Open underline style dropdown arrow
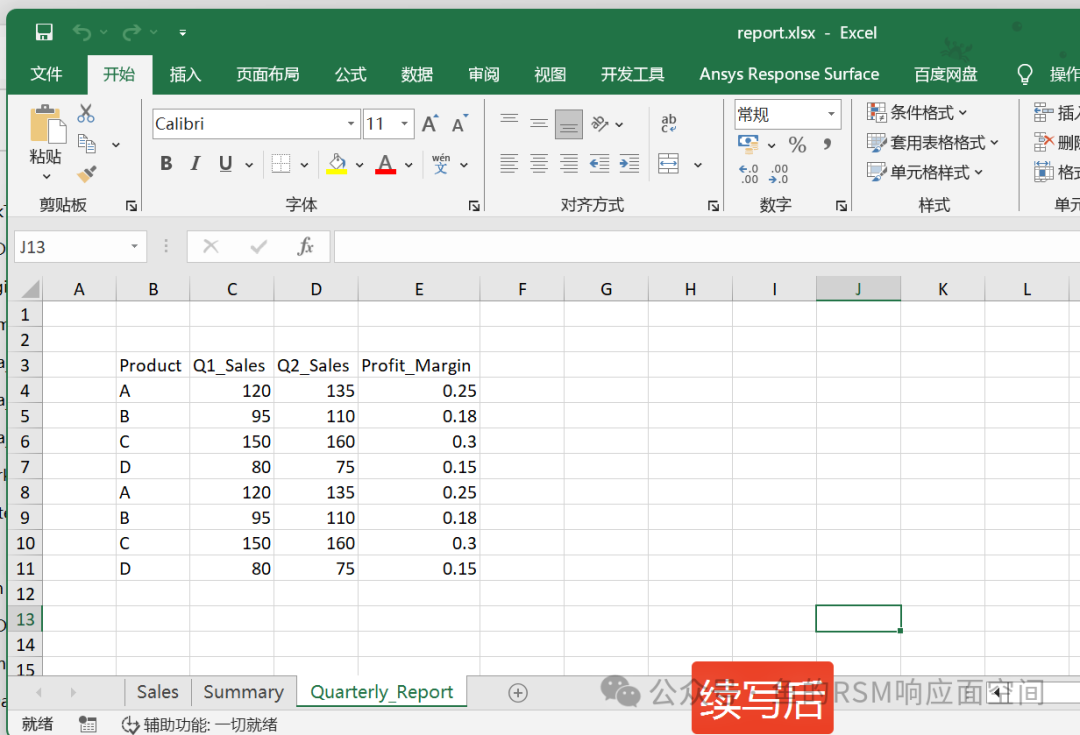Image resolution: width=1080 pixels, height=735 pixels. pyautogui.click(x=249, y=165)
